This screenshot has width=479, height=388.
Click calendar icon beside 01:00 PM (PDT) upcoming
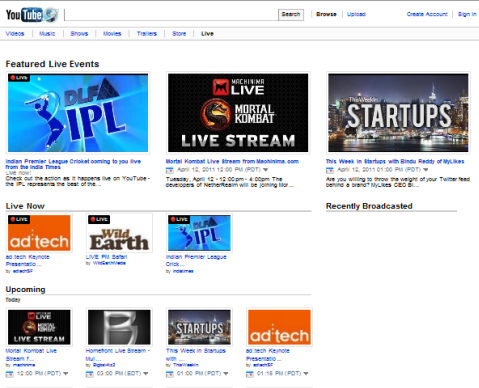tap(170, 374)
